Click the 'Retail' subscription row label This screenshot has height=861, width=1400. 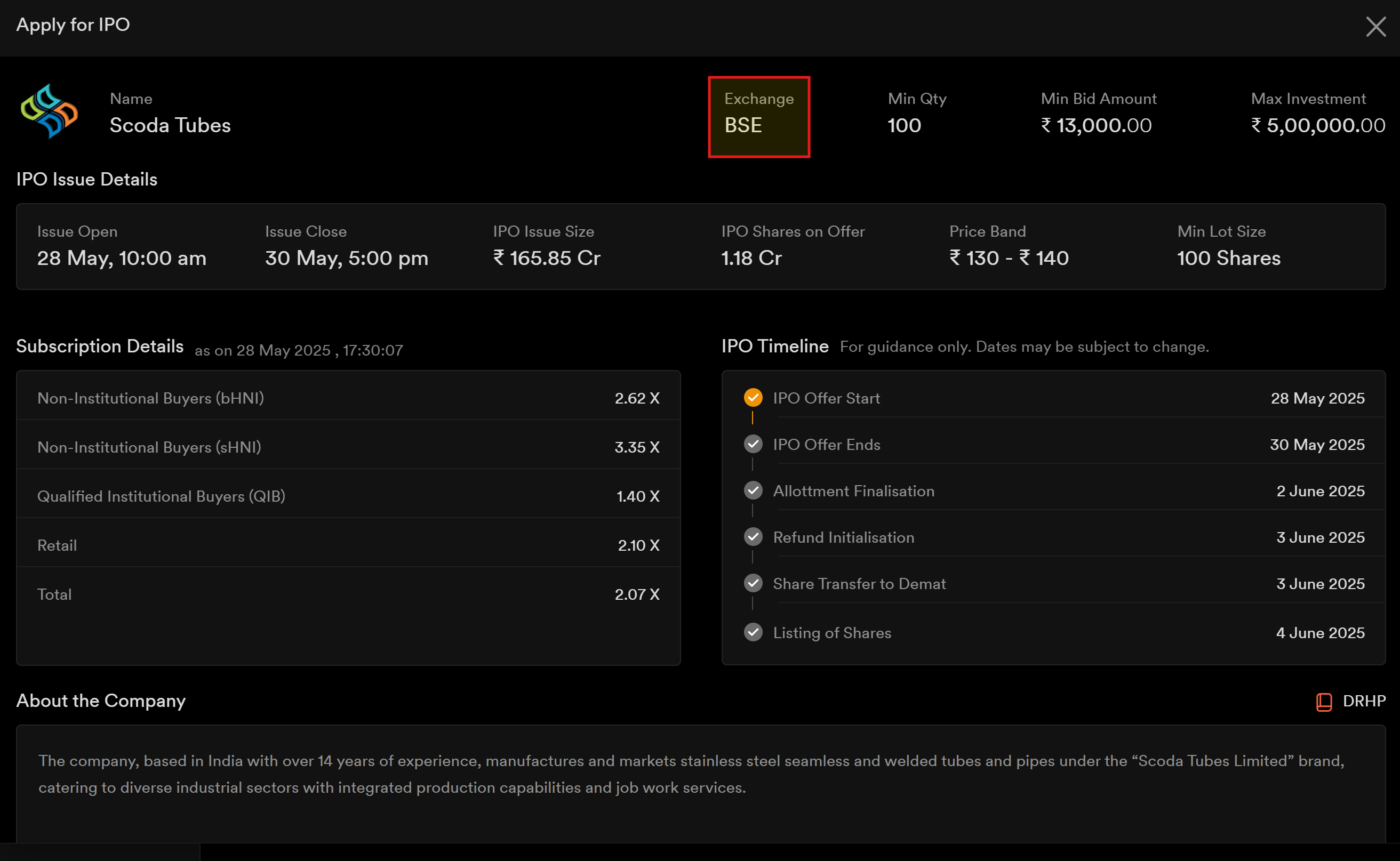point(57,545)
